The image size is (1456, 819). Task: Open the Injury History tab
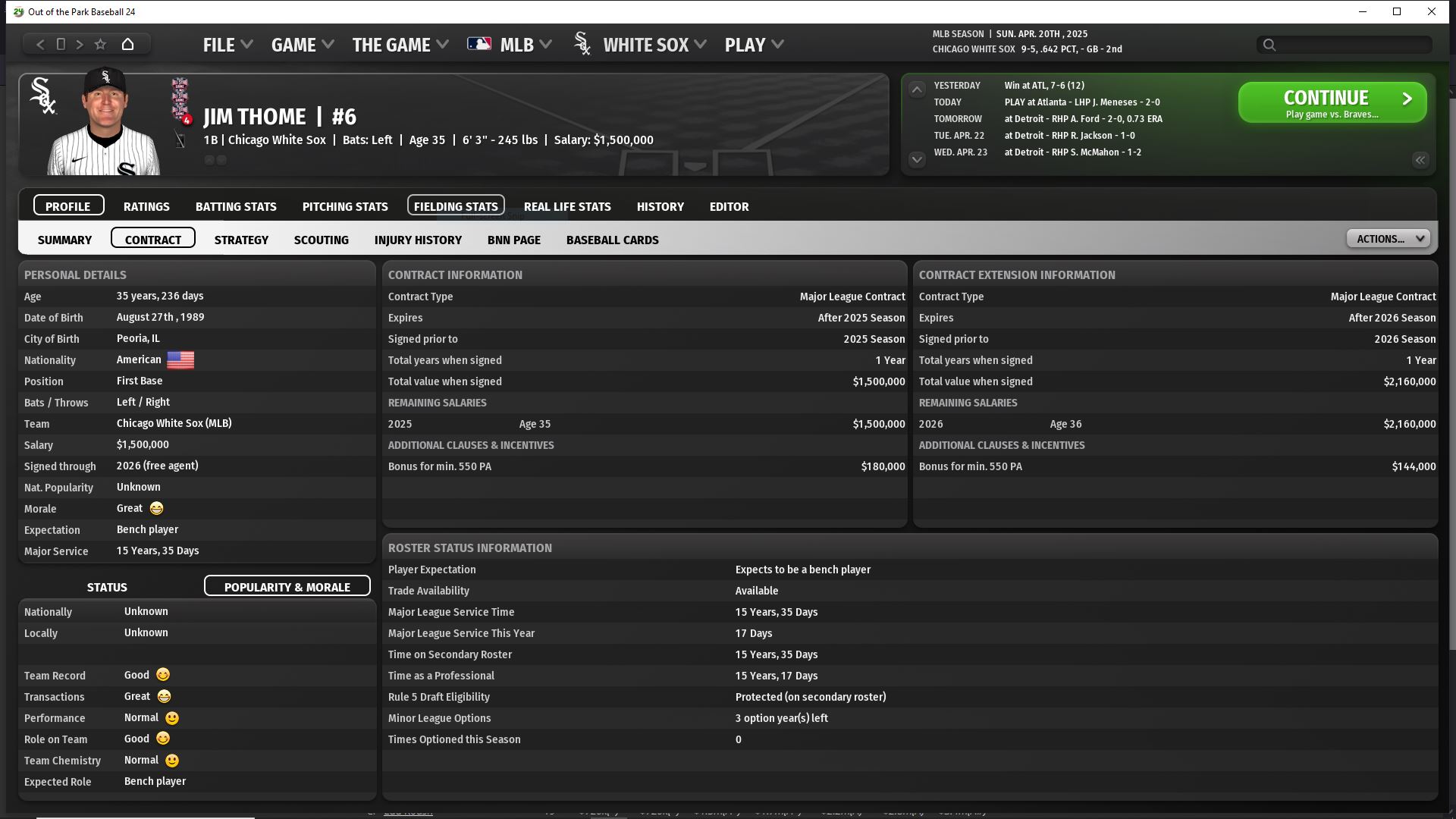coord(418,240)
